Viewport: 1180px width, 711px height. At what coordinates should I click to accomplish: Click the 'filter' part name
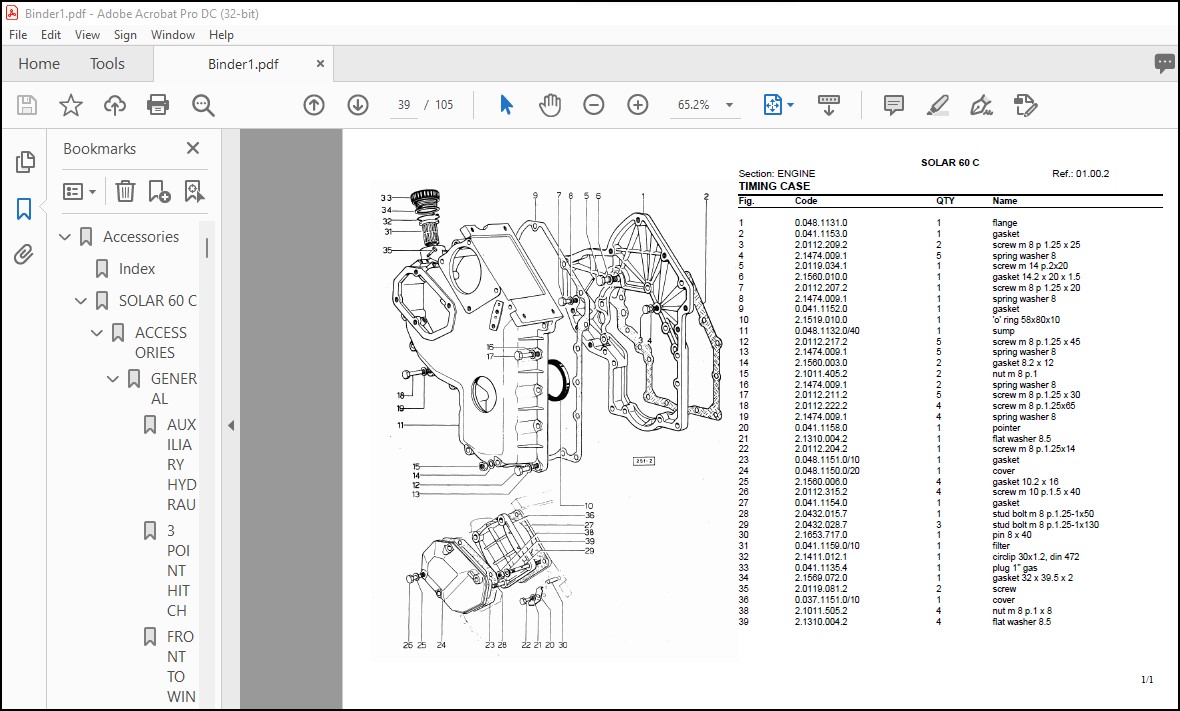click(1001, 545)
